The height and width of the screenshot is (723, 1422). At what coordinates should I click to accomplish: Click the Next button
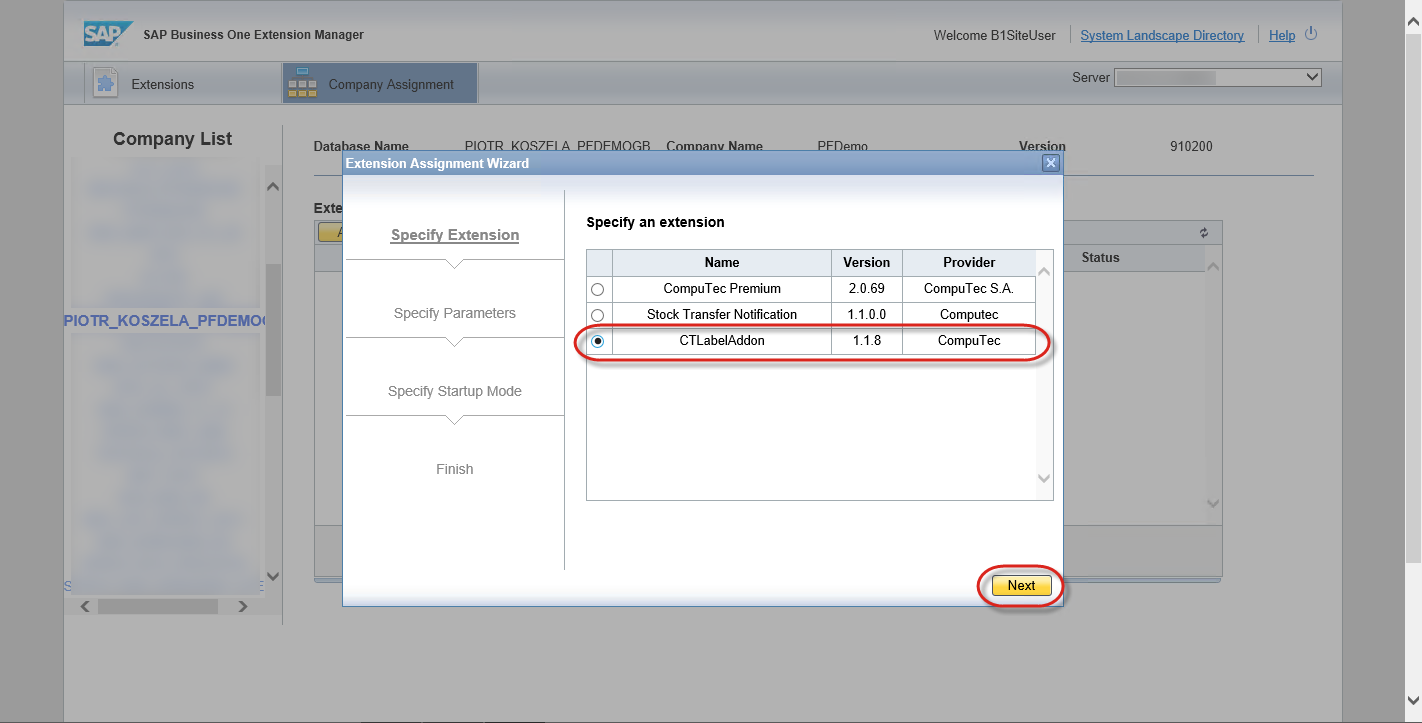1021,586
